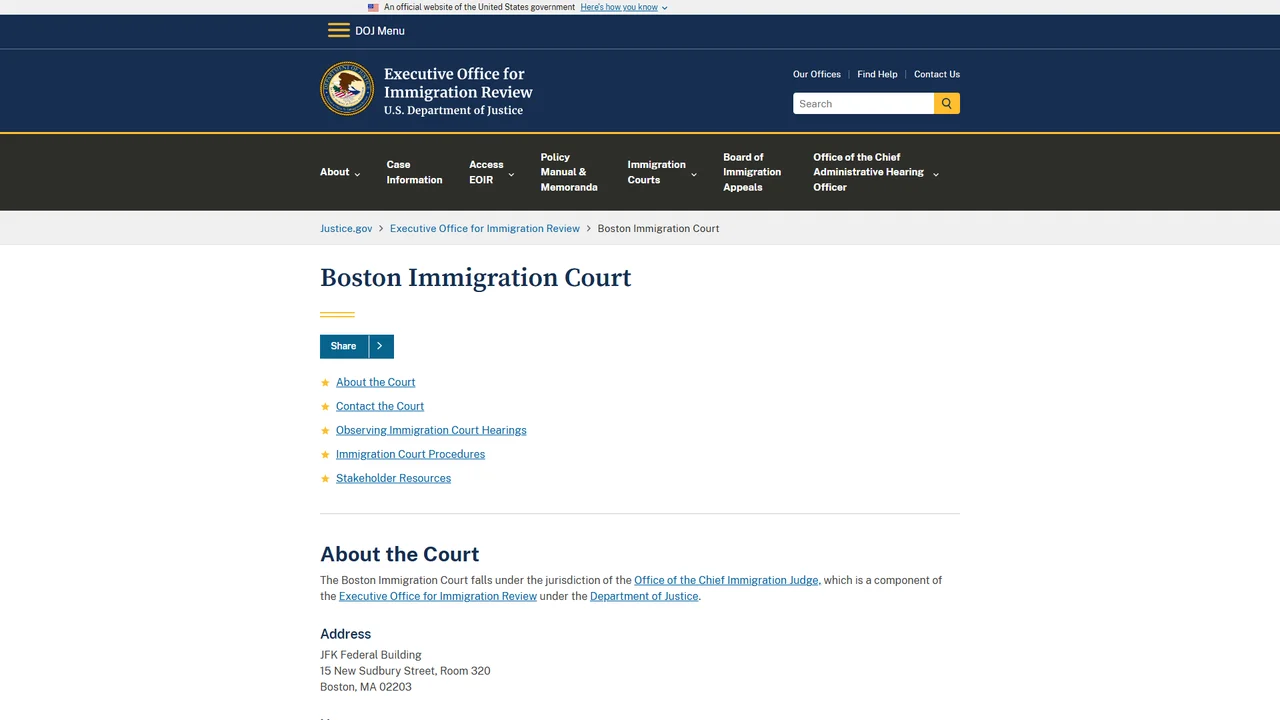This screenshot has width=1280, height=720.
Task: Click the 'About the Court' section heading
Action: (x=400, y=554)
